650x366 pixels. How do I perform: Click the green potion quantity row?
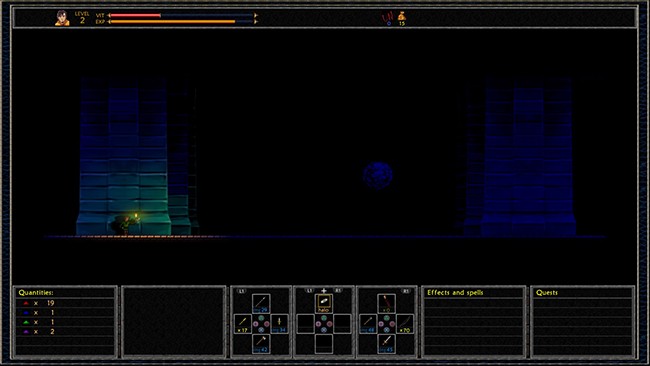click(x=65, y=322)
